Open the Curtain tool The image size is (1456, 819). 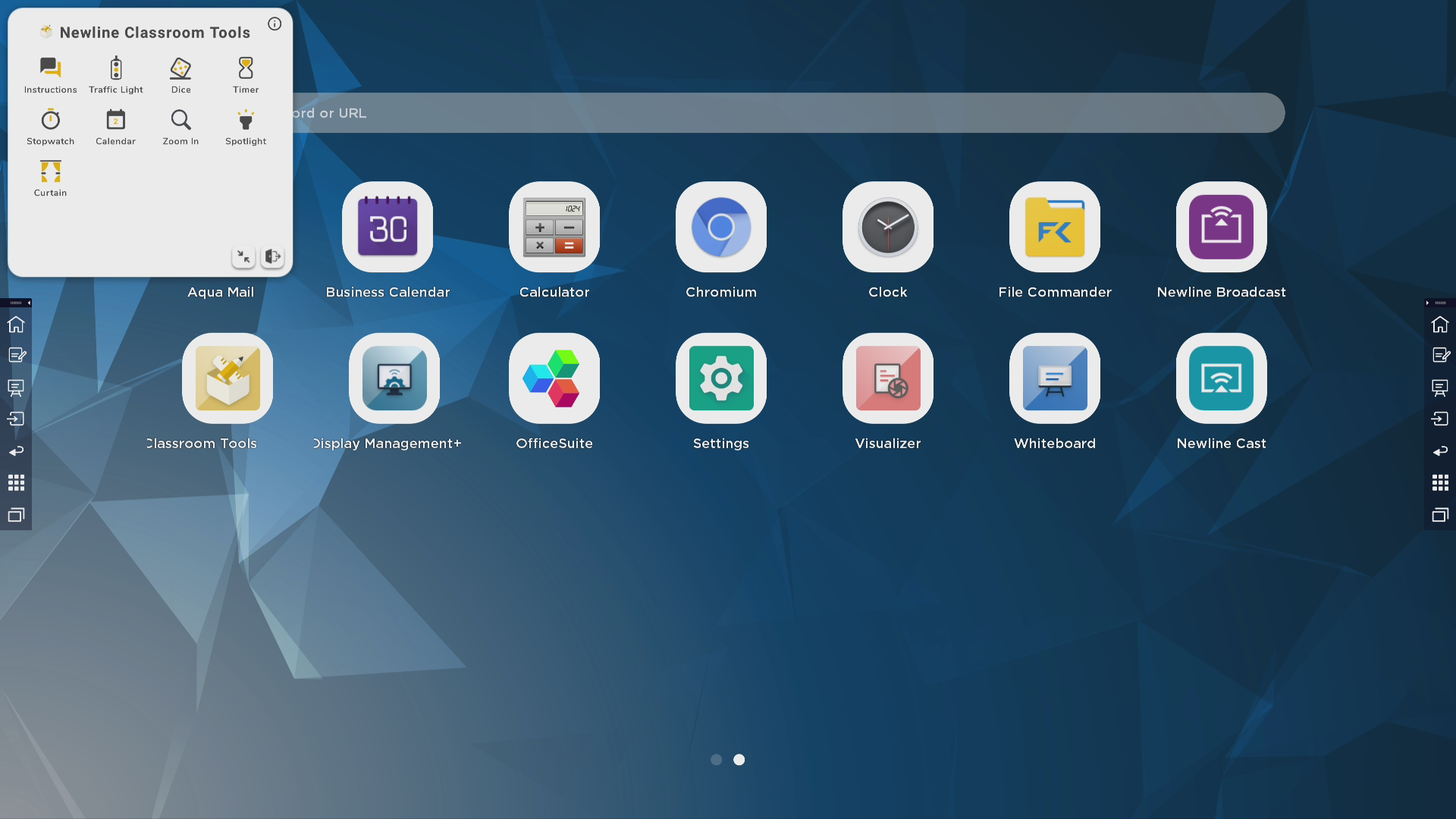click(51, 177)
